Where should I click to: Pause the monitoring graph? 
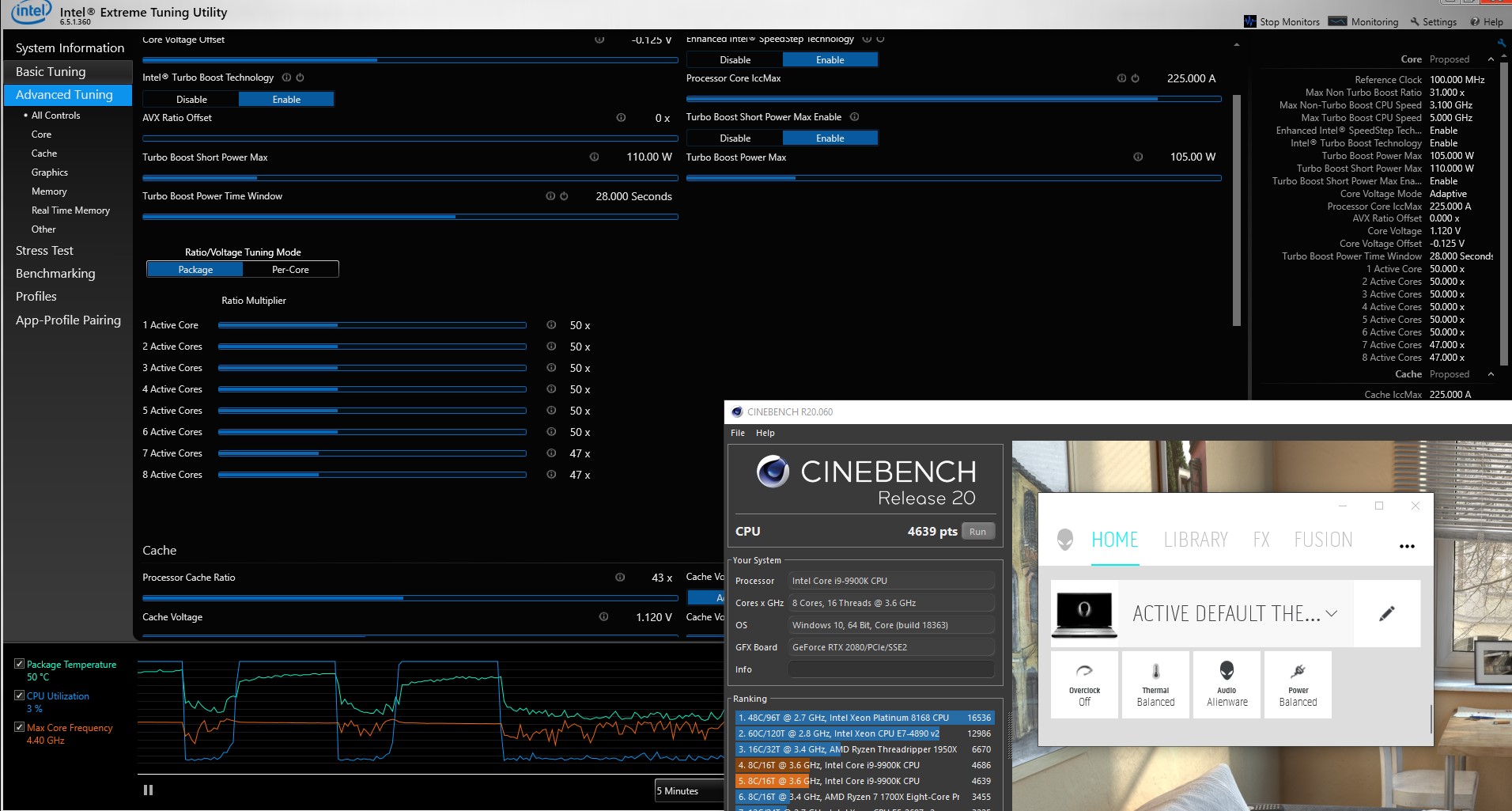click(148, 790)
